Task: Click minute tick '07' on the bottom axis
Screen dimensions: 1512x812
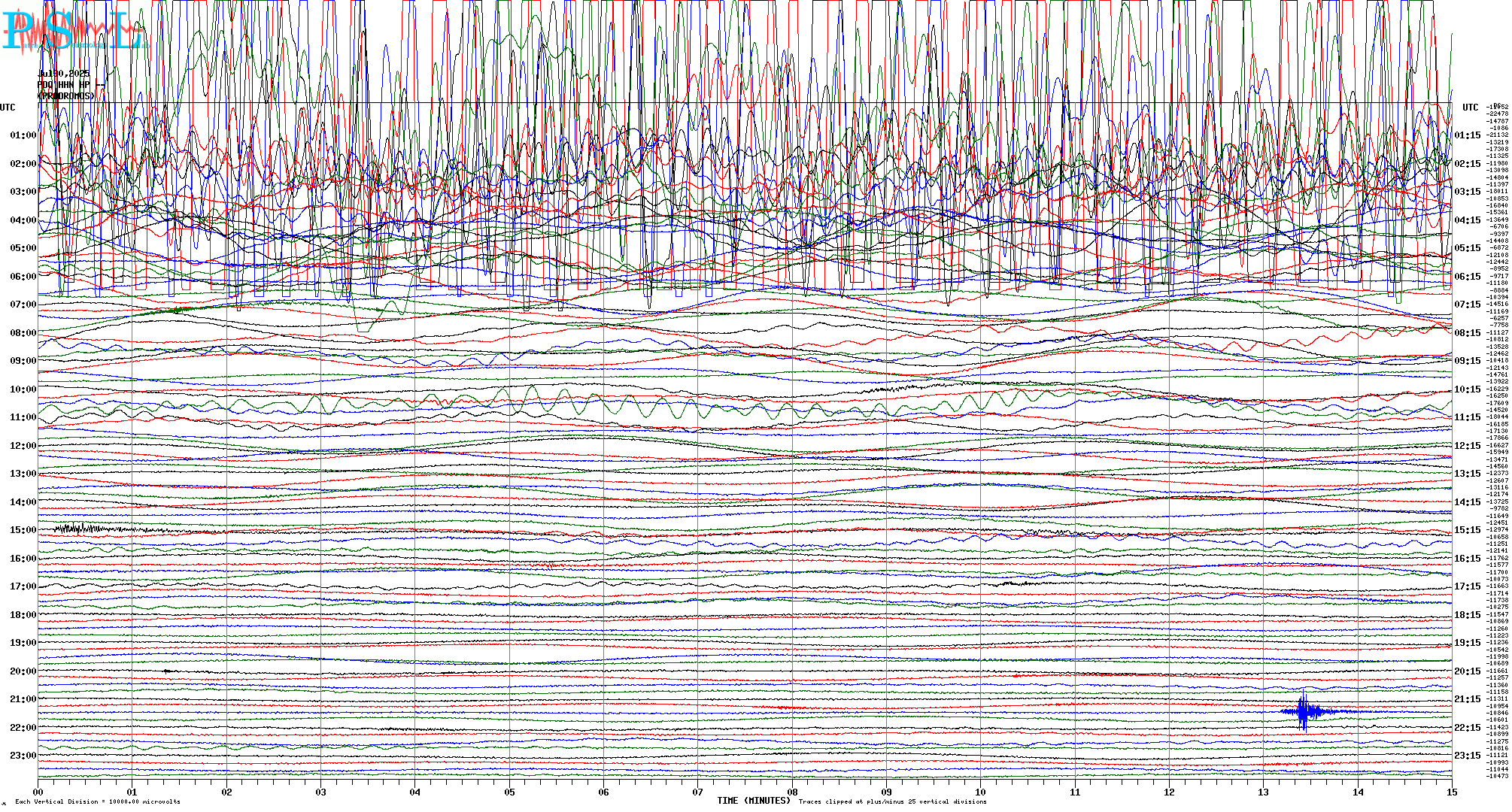Action: click(x=697, y=792)
